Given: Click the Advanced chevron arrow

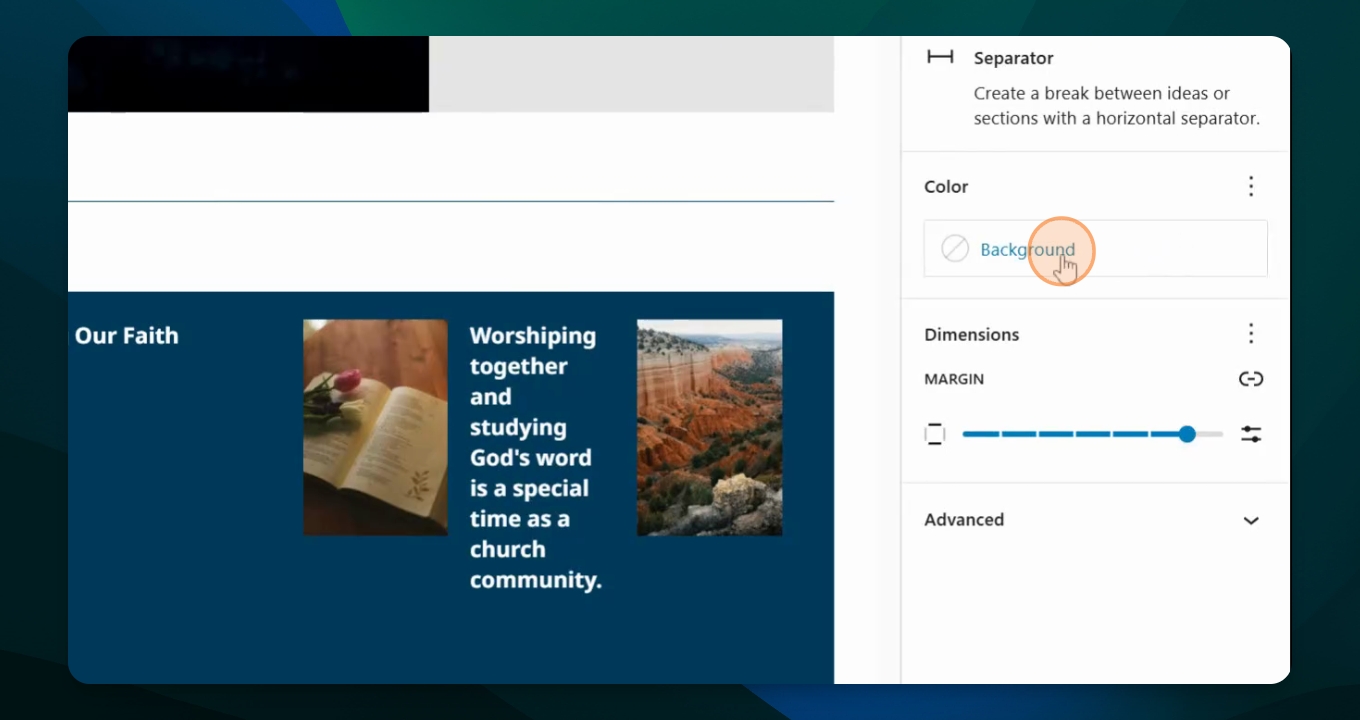Looking at the screenshot, I should click(x=1251, y=521).
